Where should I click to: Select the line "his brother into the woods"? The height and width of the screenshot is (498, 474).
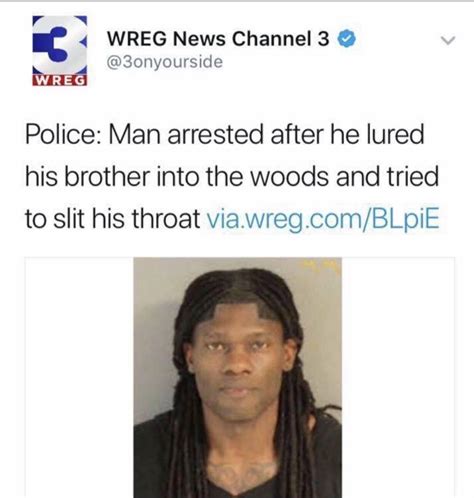(x=177, y=176)
